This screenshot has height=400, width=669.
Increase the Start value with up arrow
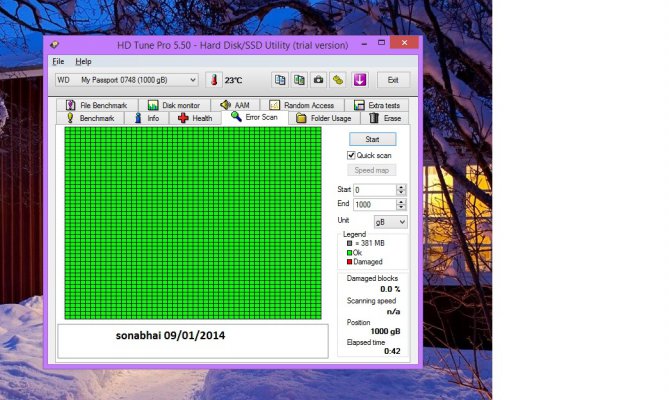point(401,187)
